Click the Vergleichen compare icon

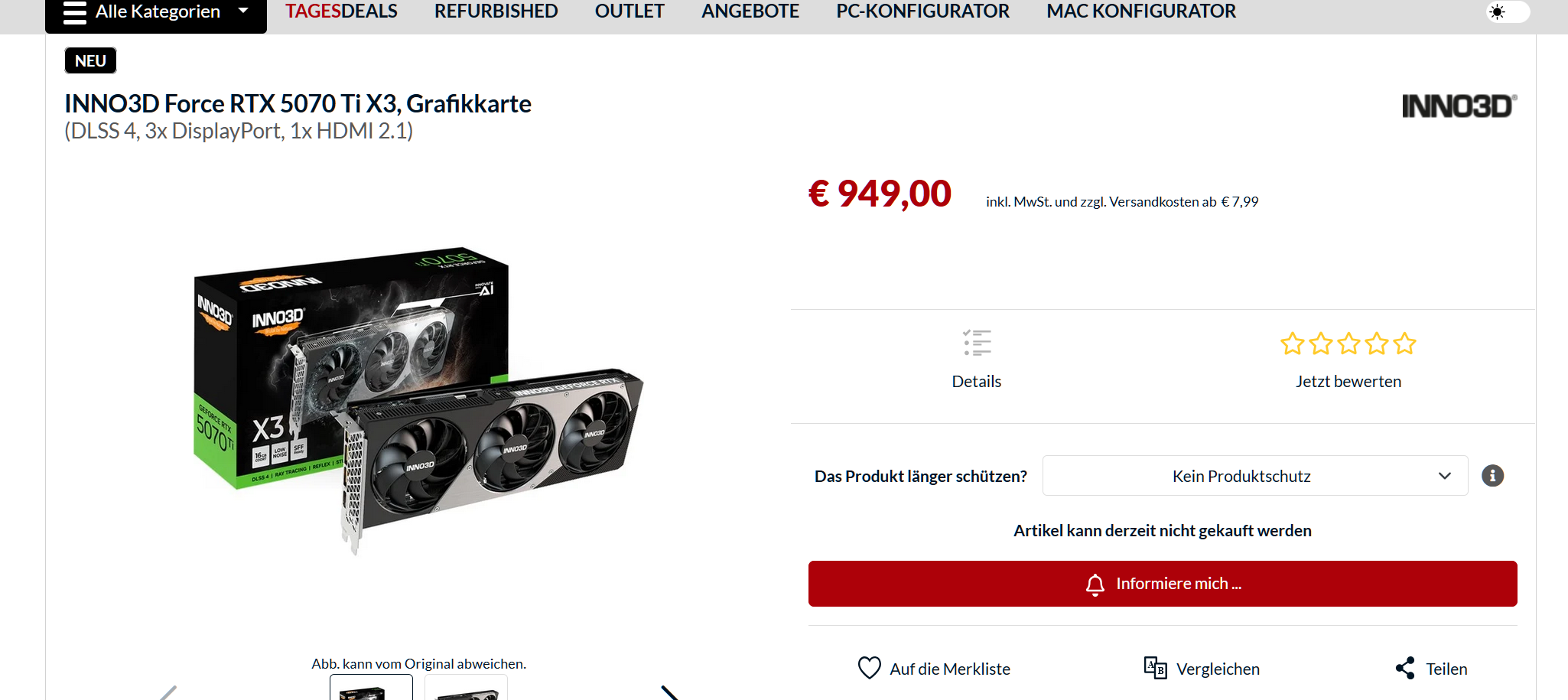point(1155,668)
